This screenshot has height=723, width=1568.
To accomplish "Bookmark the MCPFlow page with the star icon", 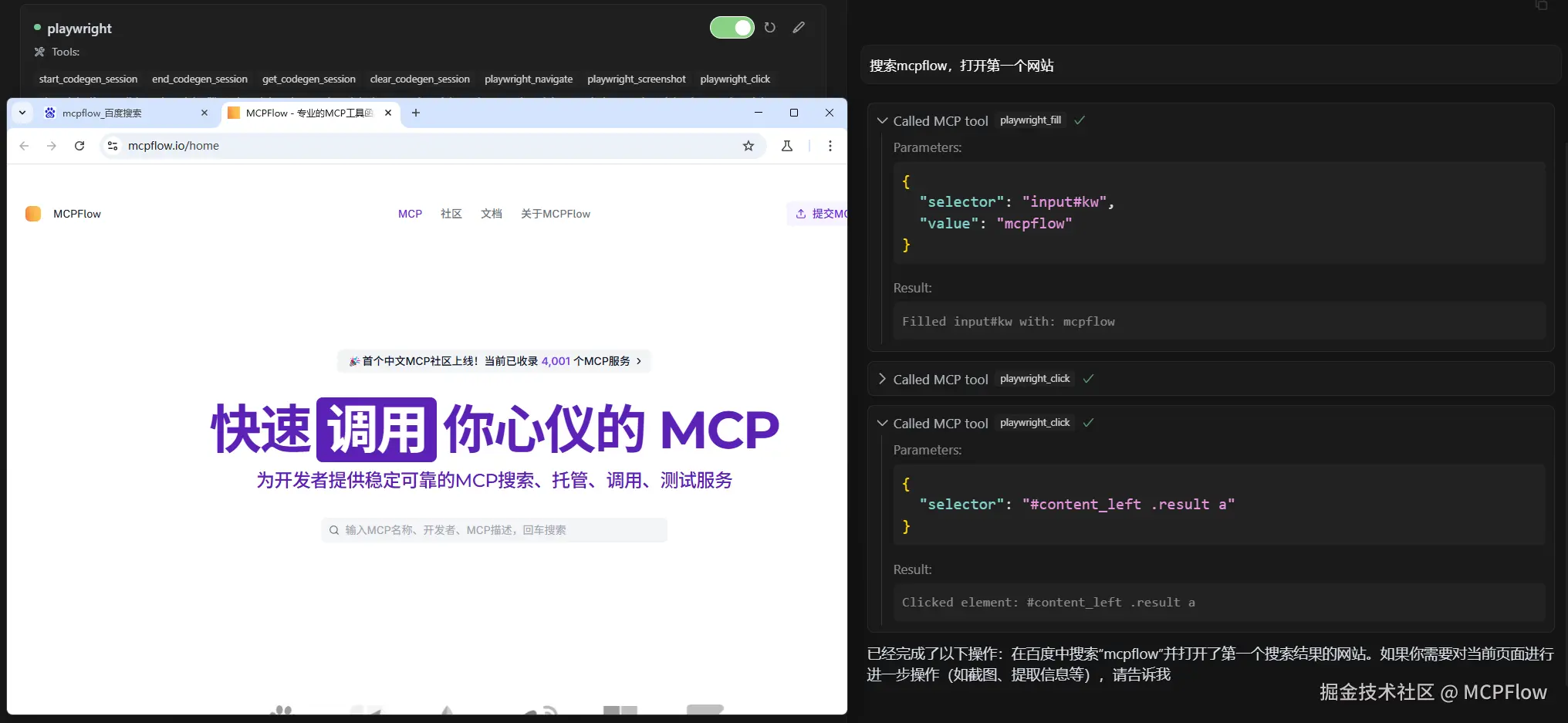I will (x=747, y=145).
